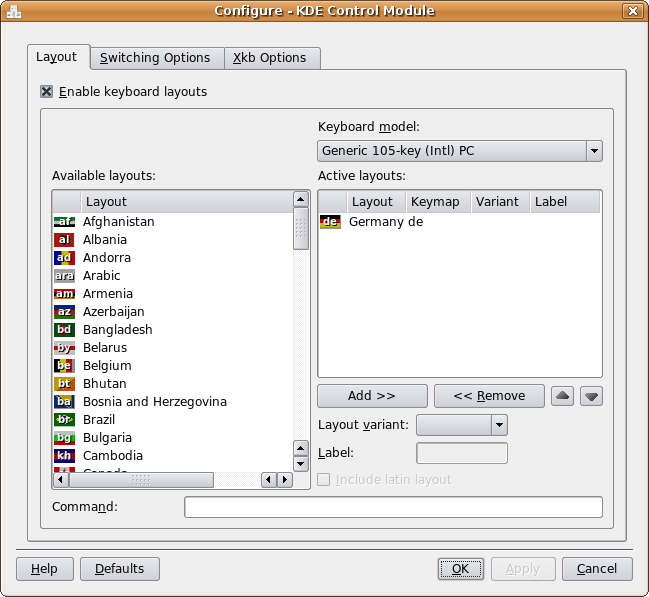The image size is (649, 597).
Task: Click scroll-down arrow at bottom of layouts list
Action: pyautogui.click(x=301, y=464)
